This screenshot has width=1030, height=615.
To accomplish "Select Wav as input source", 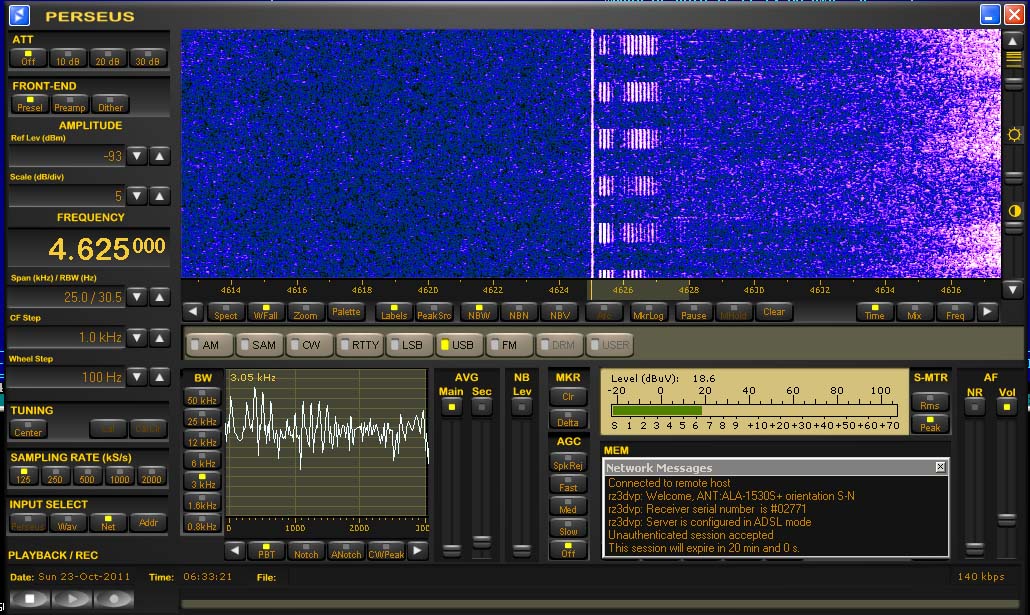I will 67,522.
